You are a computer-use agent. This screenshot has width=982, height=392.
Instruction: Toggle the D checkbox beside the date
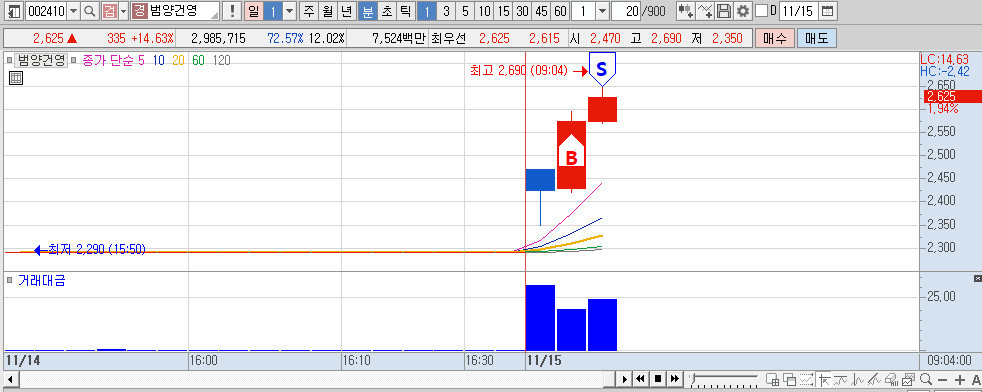(761, 11)
